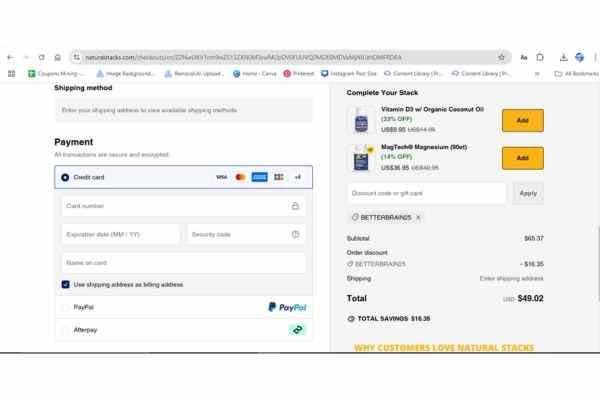Image resolution: width=600 pixels, height=400 pixels.
Task: Click the security code help icon
Action: pos(295,234)
